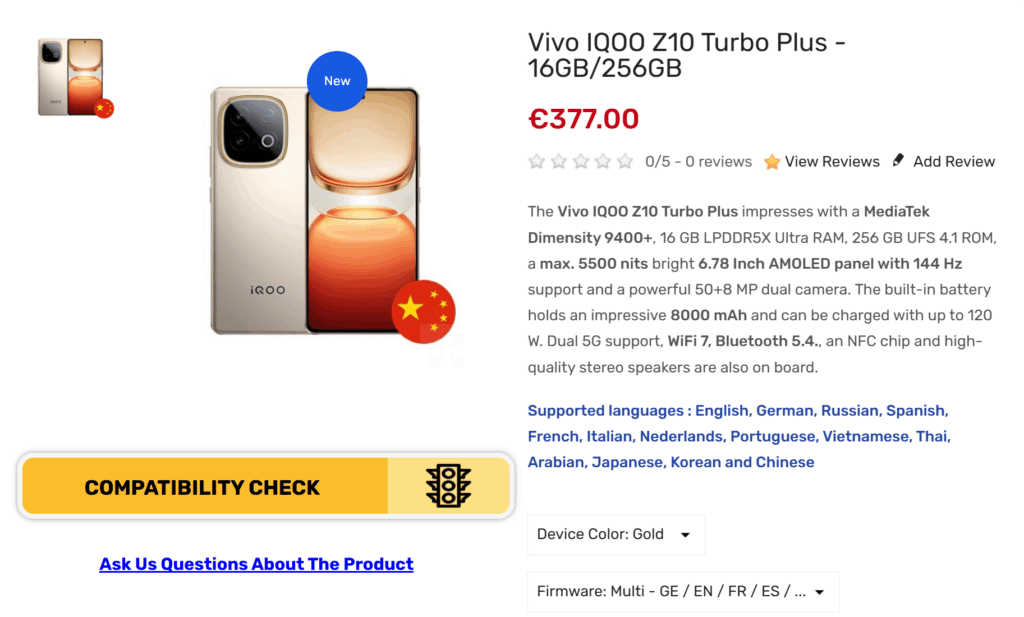Select the fifth rating star

click(625, 162)
